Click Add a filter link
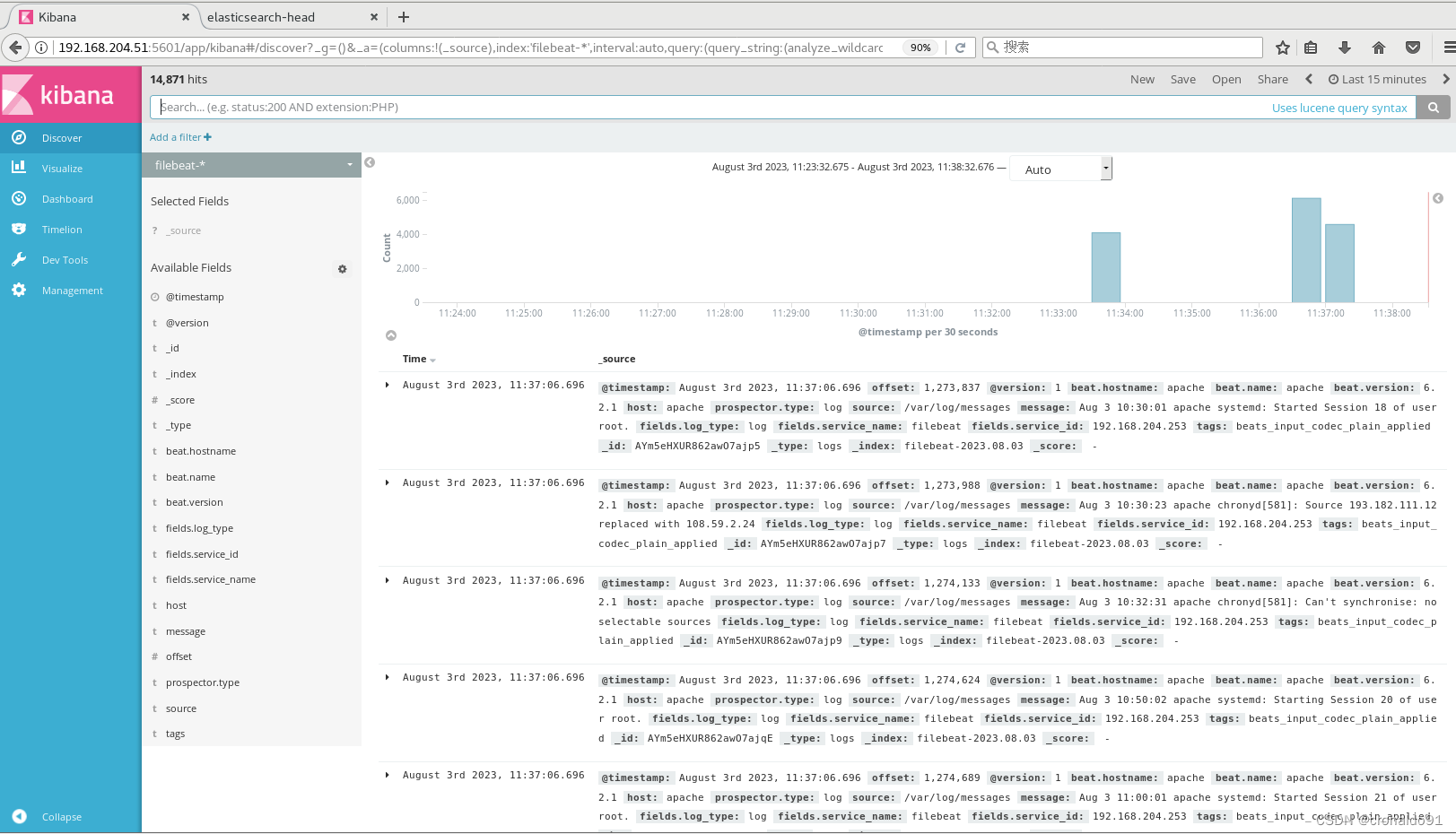1456x834 pixels. point(180,137)
